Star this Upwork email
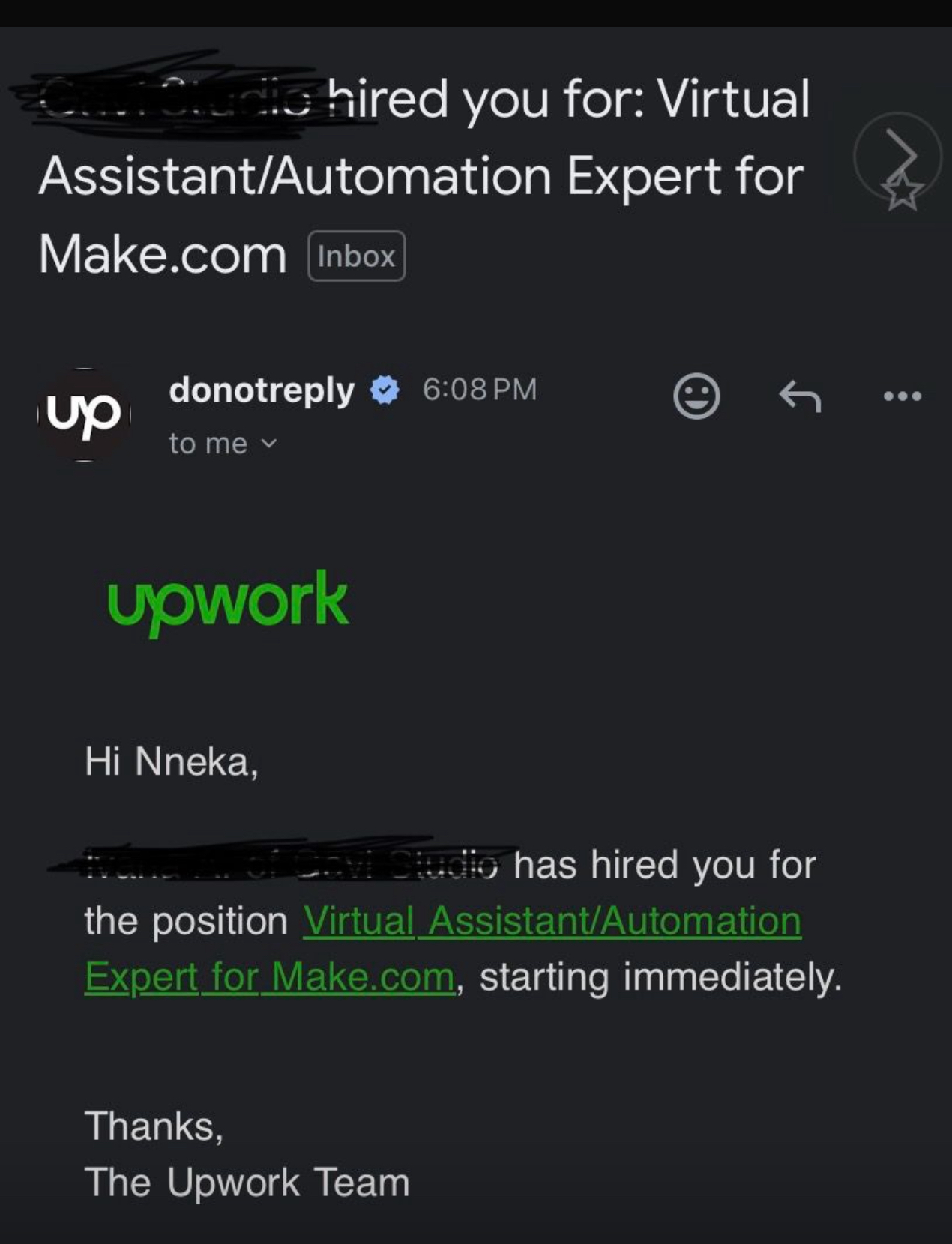This screenshot has height=1244, width=952. tap(902, 193)
